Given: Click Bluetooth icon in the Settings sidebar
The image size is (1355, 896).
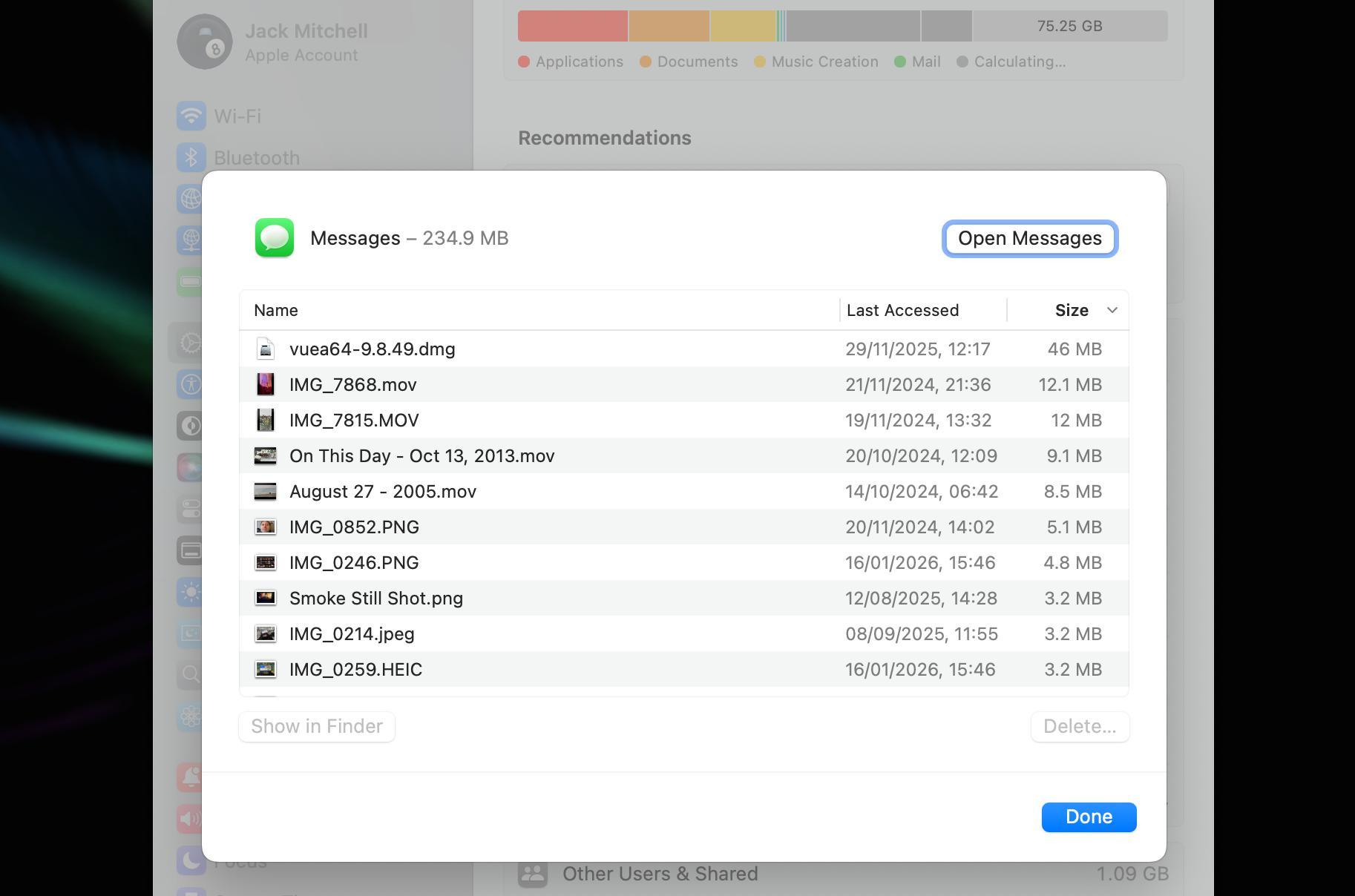Looking at the screenshot, I should 191,157.
